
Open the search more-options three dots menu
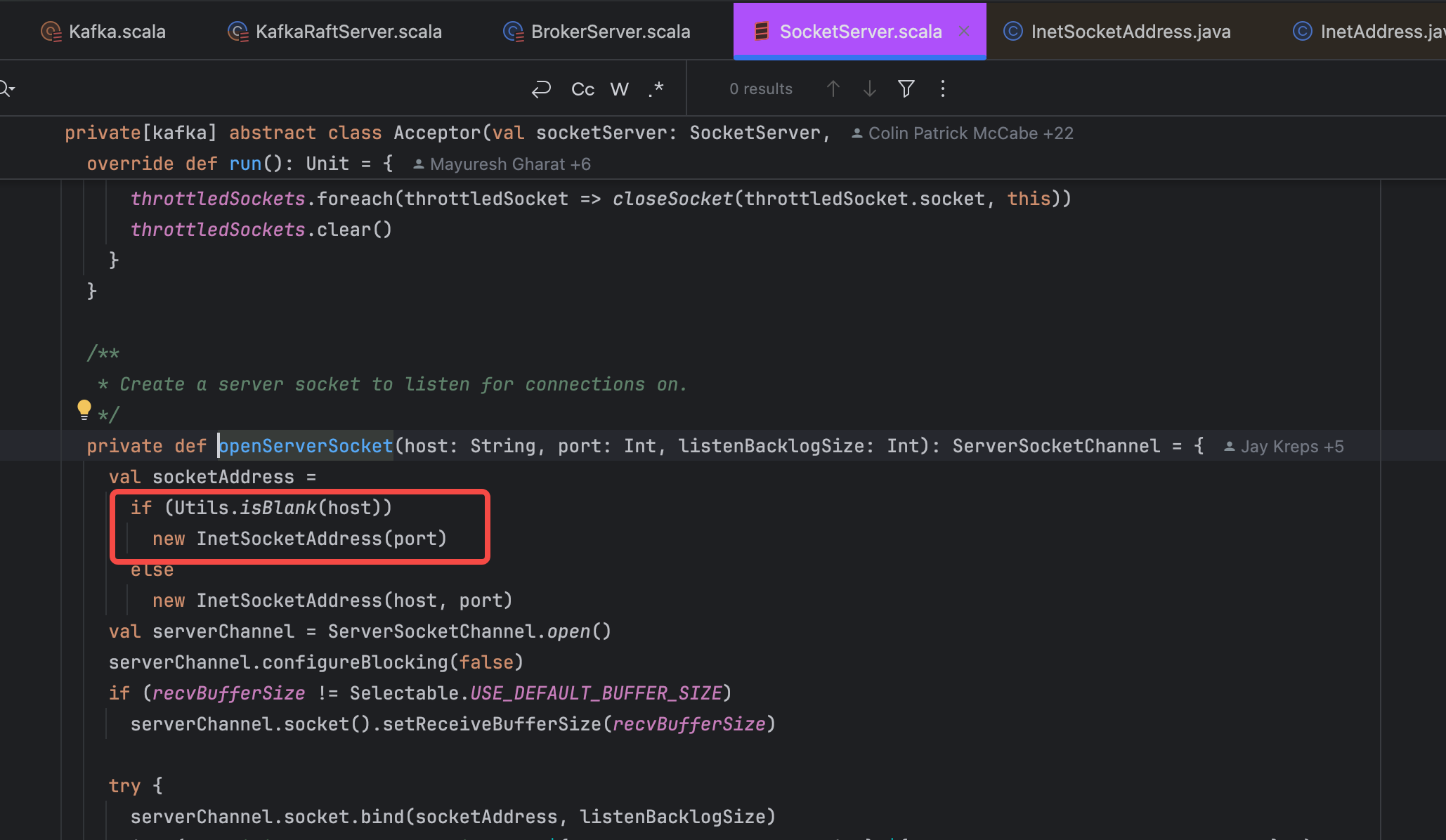click(943, 88)
